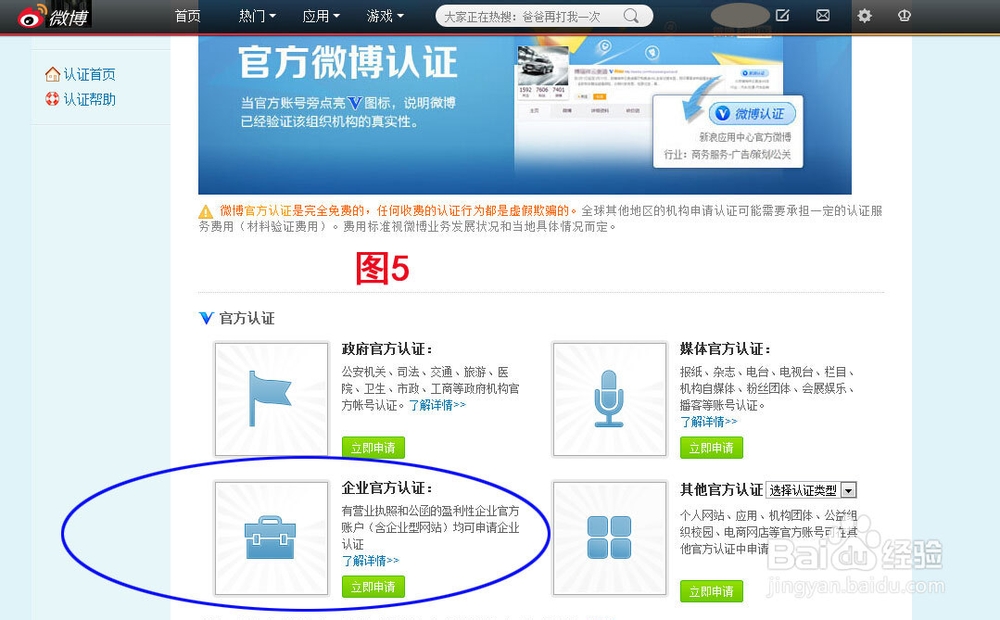Click the media microphone icon tile
Viewport: 1000px width, 620px height.
click(610, 399)
